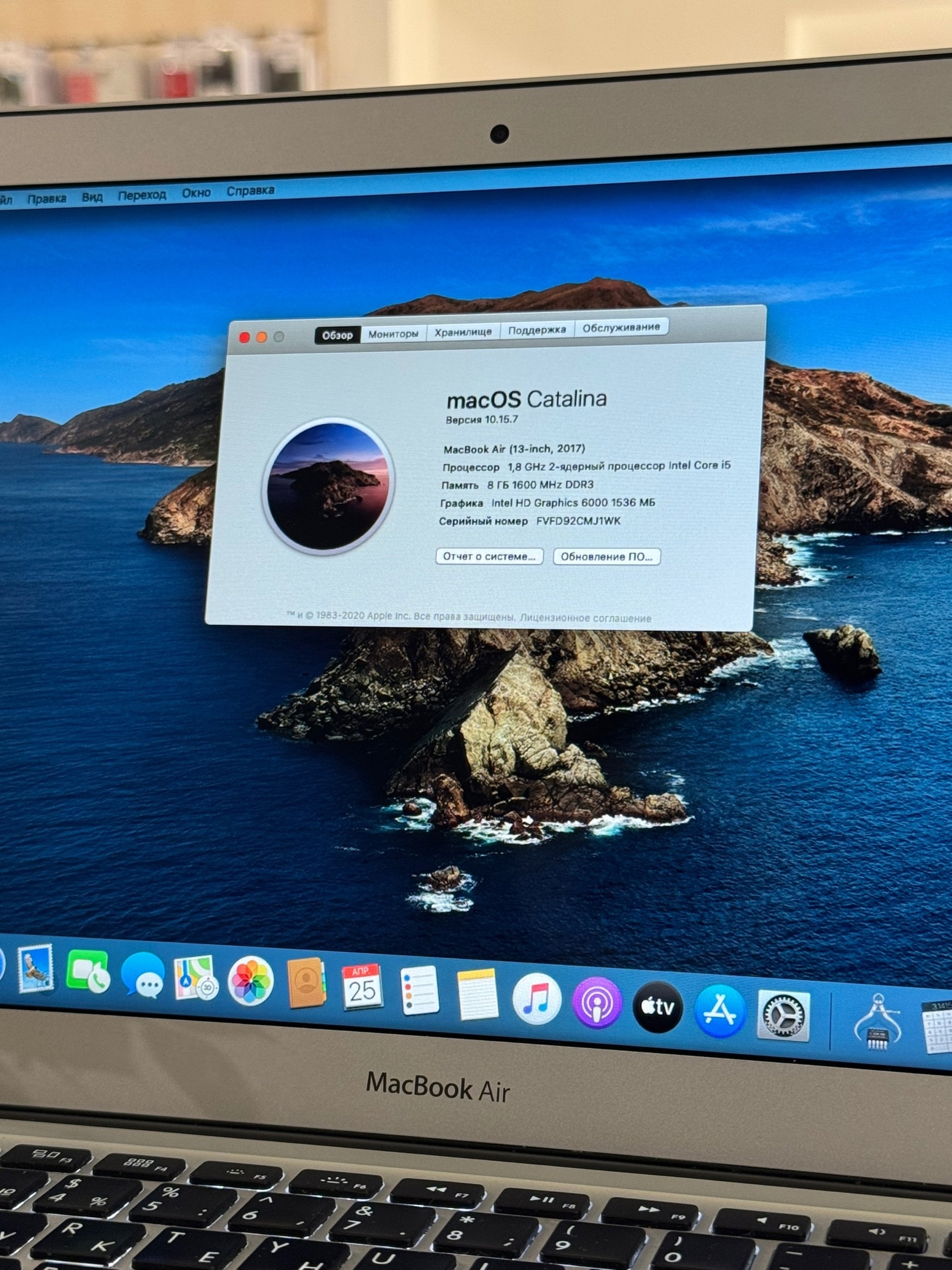Viewport: 952px width, 1270px height.
Task: Open System Information chip icon in Dock
Action: pyautogui.click(x=878, y=1022)
